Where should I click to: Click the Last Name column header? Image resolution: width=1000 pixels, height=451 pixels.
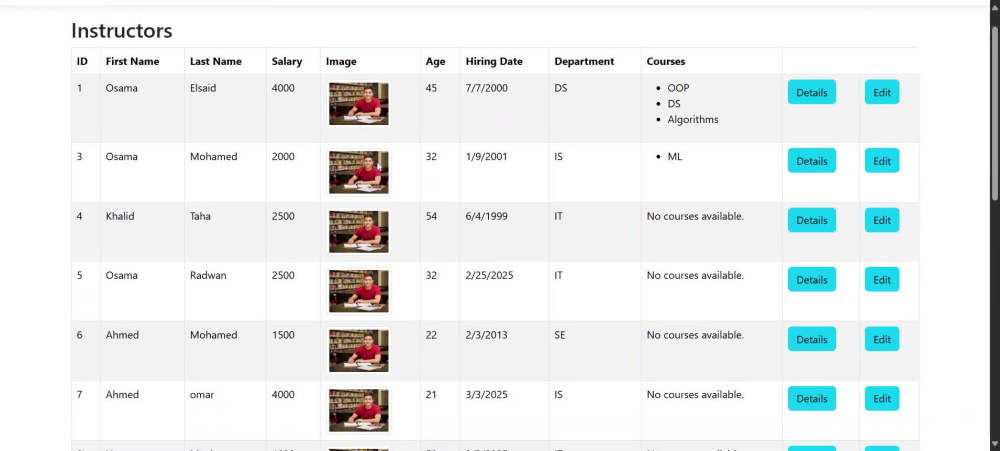coord(216,61)
